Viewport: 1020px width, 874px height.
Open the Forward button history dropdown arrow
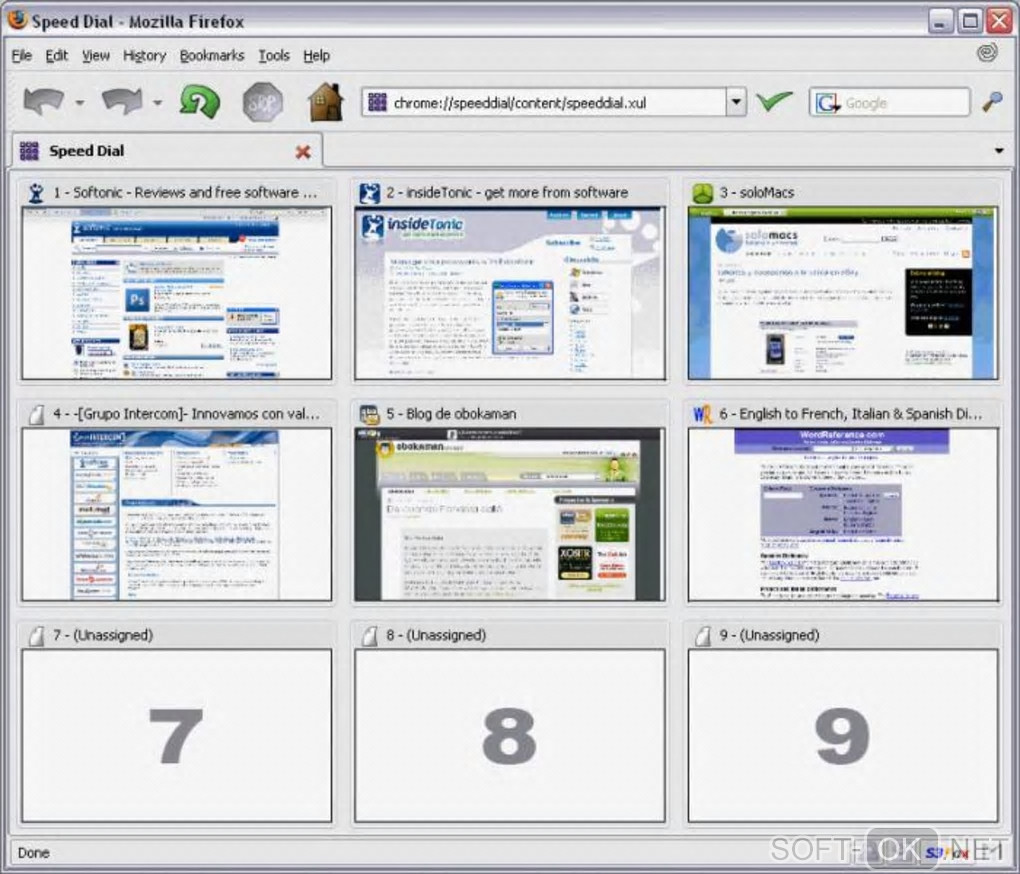tap(157, 102)
